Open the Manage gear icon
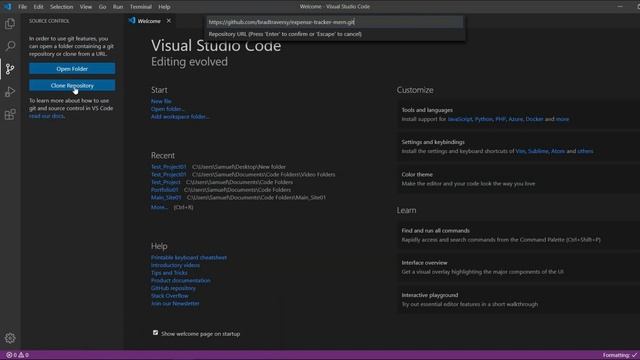This screenshot has height=360, width=640. (10, 338)
